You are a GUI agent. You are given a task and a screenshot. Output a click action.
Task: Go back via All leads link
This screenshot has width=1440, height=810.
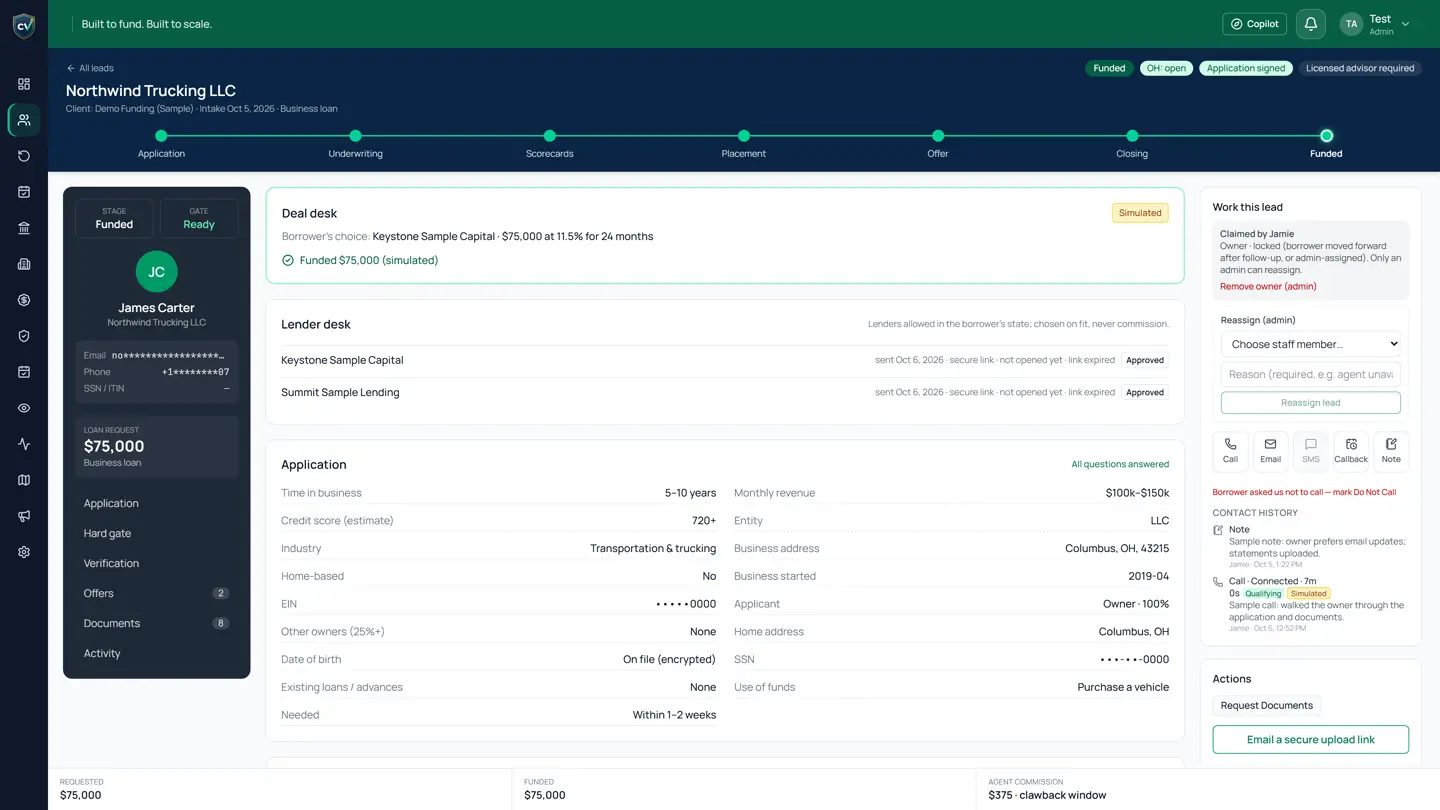(x=90, y=68)
